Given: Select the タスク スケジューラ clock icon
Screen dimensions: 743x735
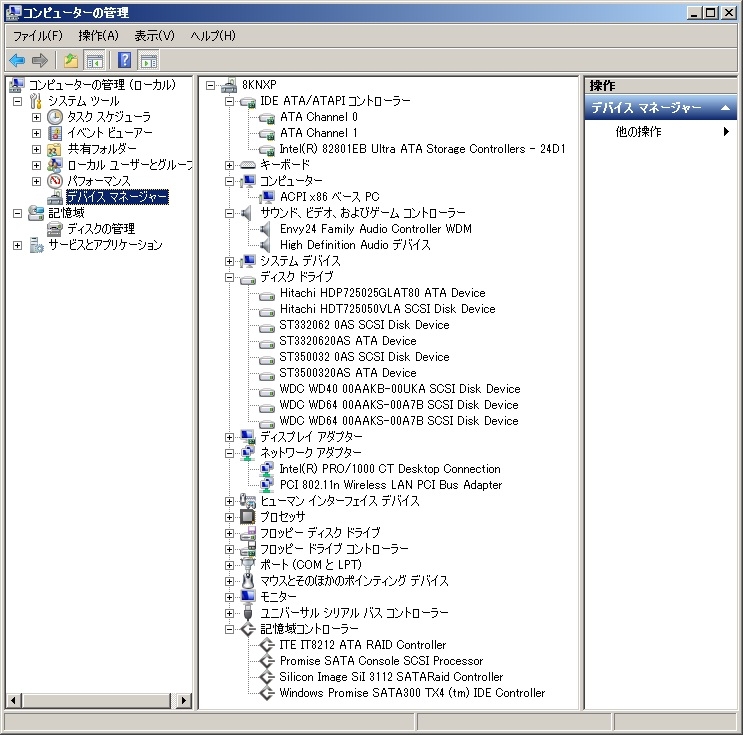Looking at the screenshot, I should tap(55, 117).
